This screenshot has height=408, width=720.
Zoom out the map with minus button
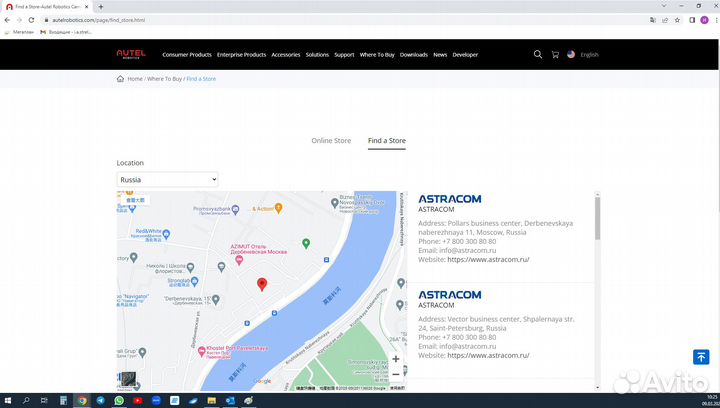click(396, 374)
